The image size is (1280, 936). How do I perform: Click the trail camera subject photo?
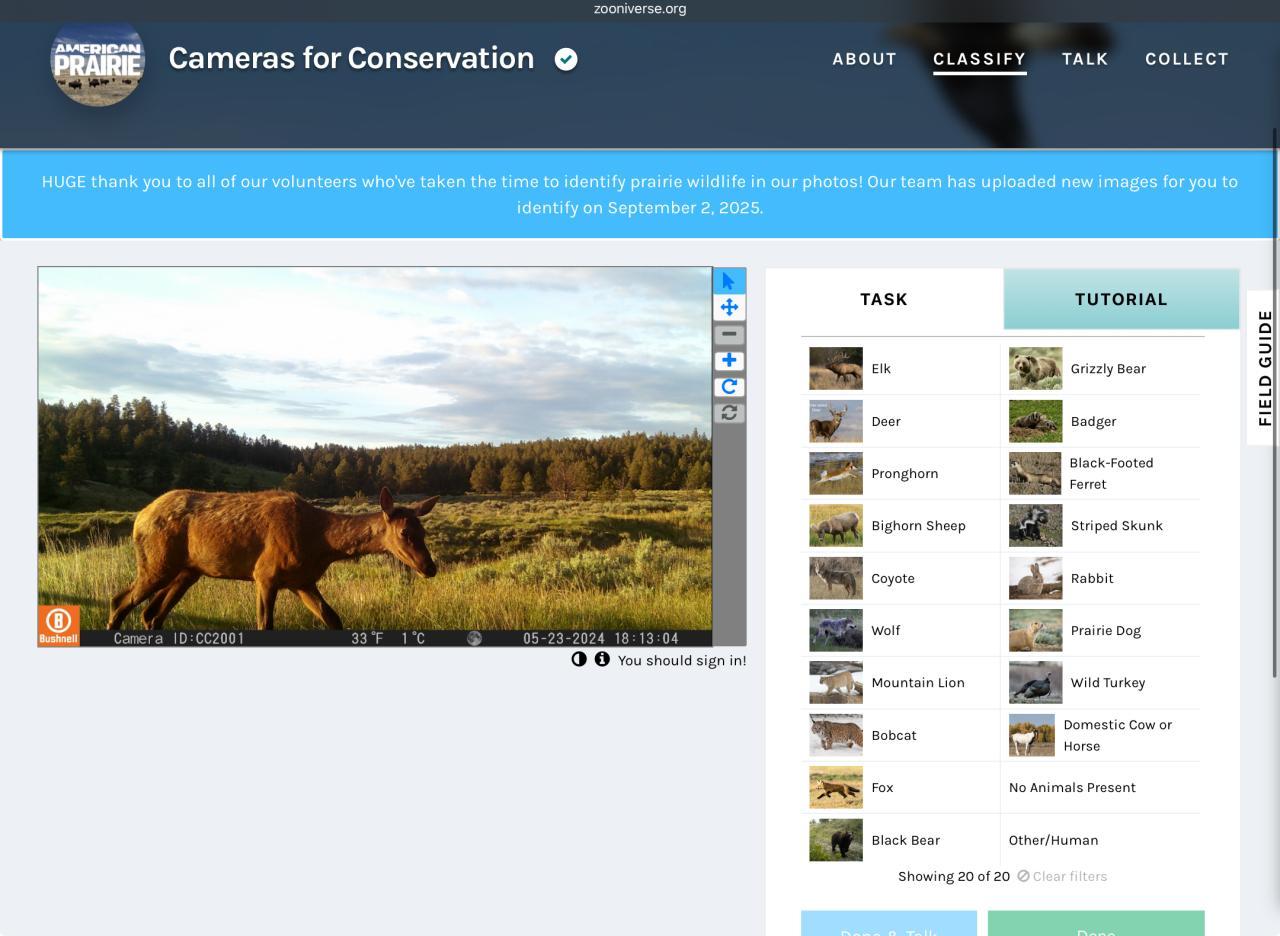(x=375, y=457)
